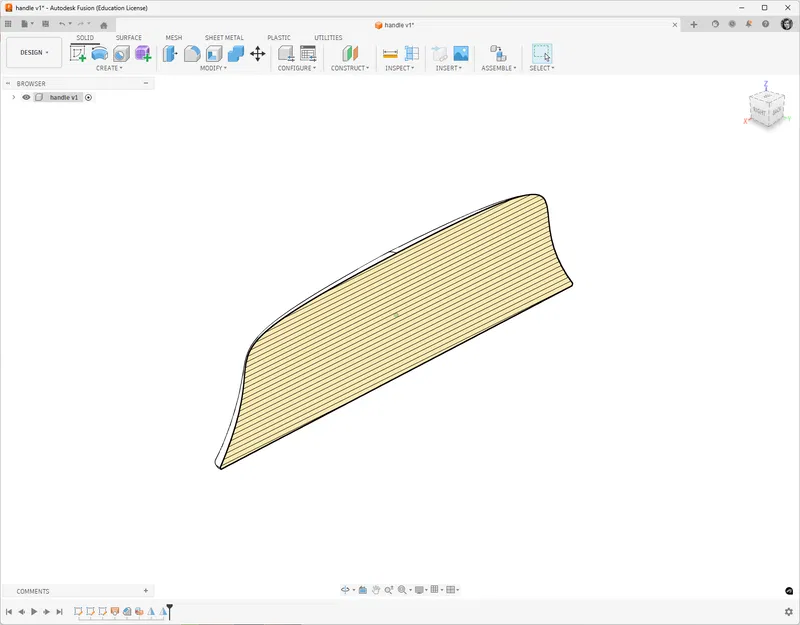Open the Notifications bell icon
This screenshot has height=625, width=800.
pos(748,24)
